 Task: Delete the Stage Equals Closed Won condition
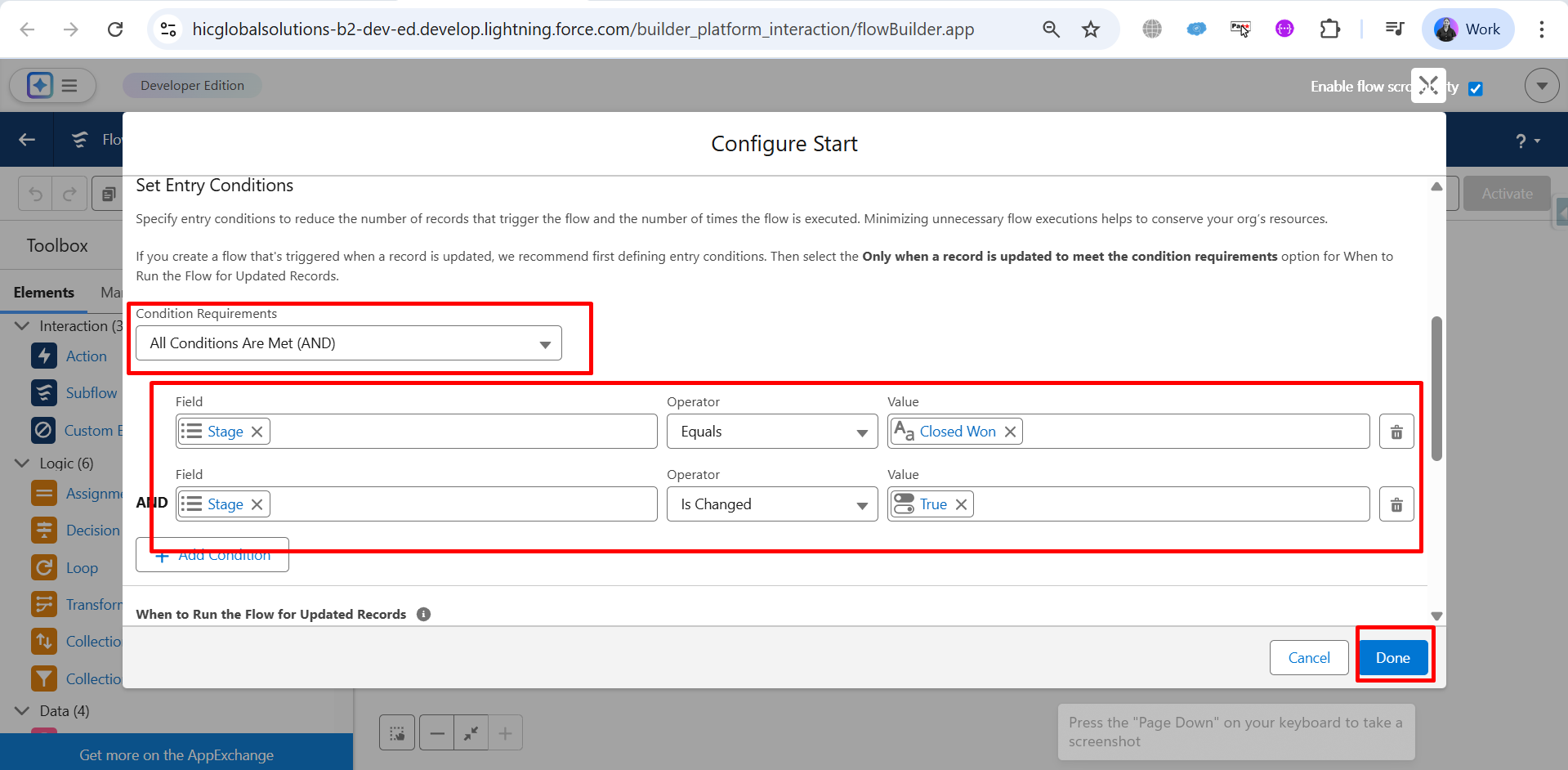coord(1396,432)
